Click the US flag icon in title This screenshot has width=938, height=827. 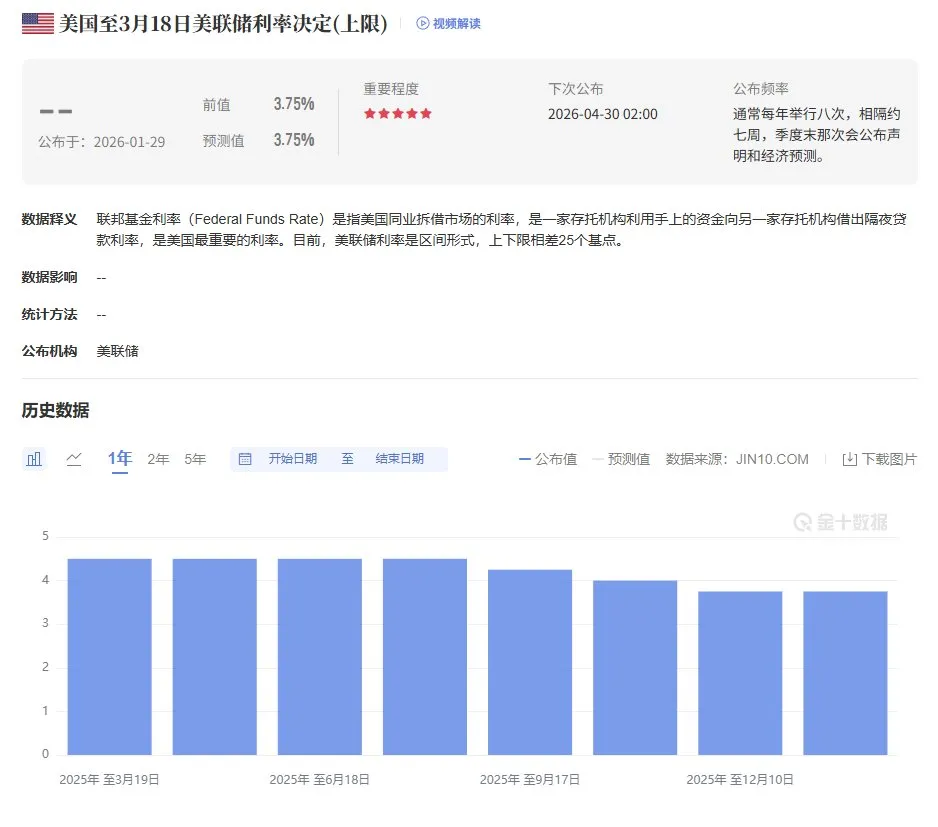pos(38,23)
